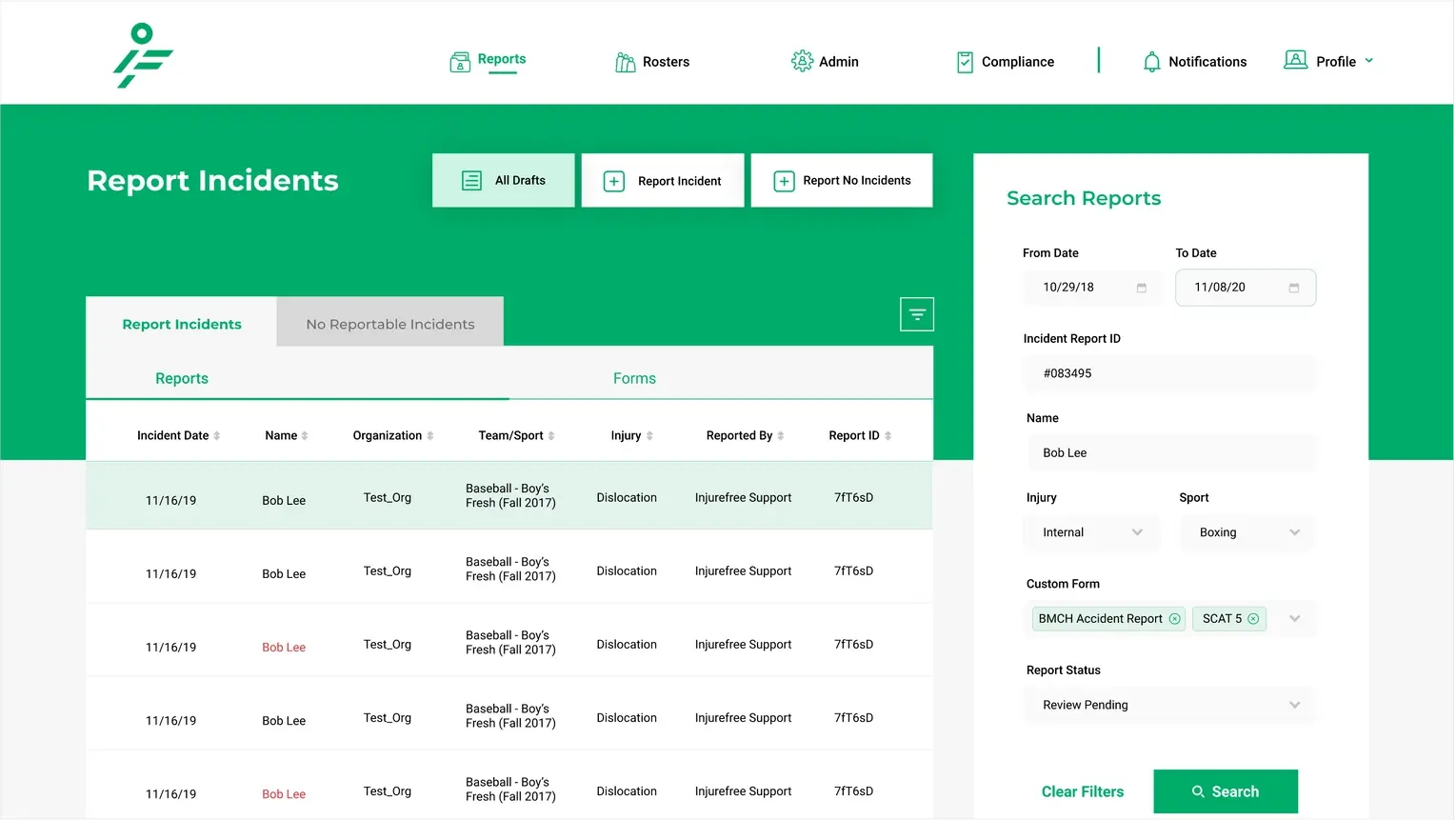Open the Sport dropdown set to Boxing
This screenshot has height=820, width=1456.
1294,532
